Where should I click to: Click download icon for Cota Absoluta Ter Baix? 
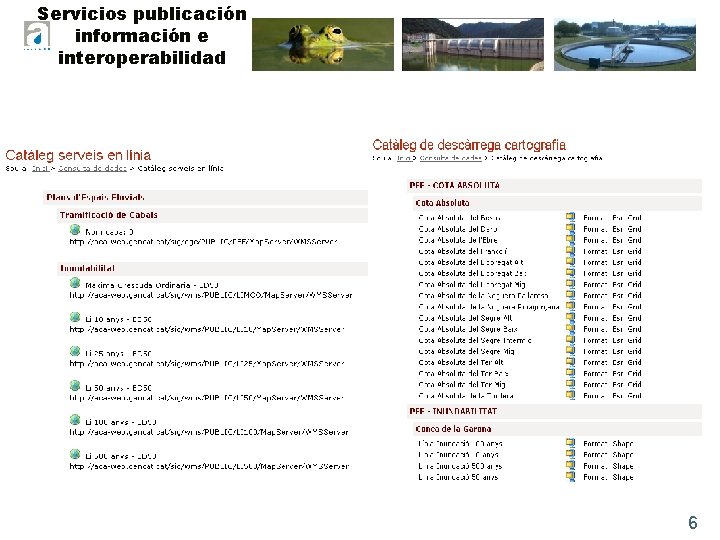coord(570,373)
